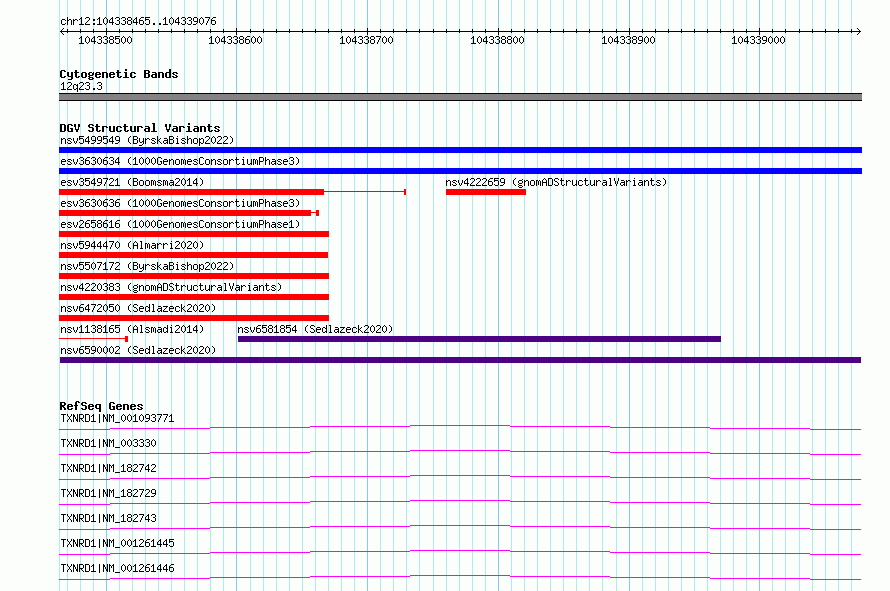The height and width of the screenshot is (591, 890).
Task: Select the red bar under esv3549721
Action: pos(191,192)
